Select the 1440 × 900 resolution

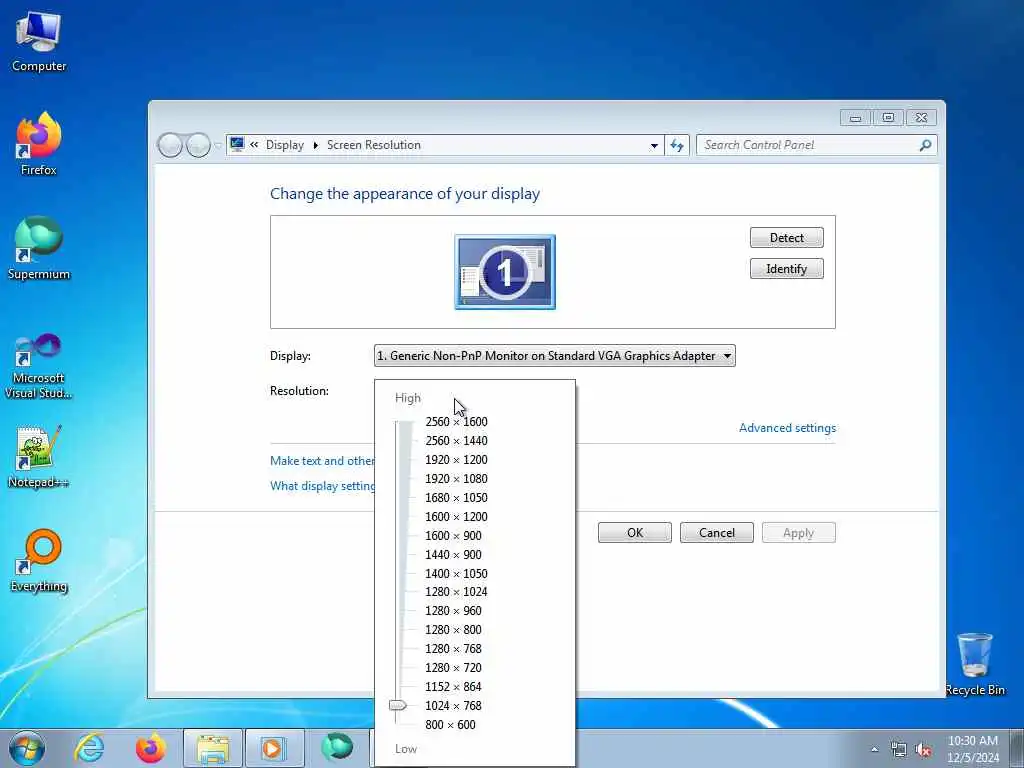click(x=453, y=554)
